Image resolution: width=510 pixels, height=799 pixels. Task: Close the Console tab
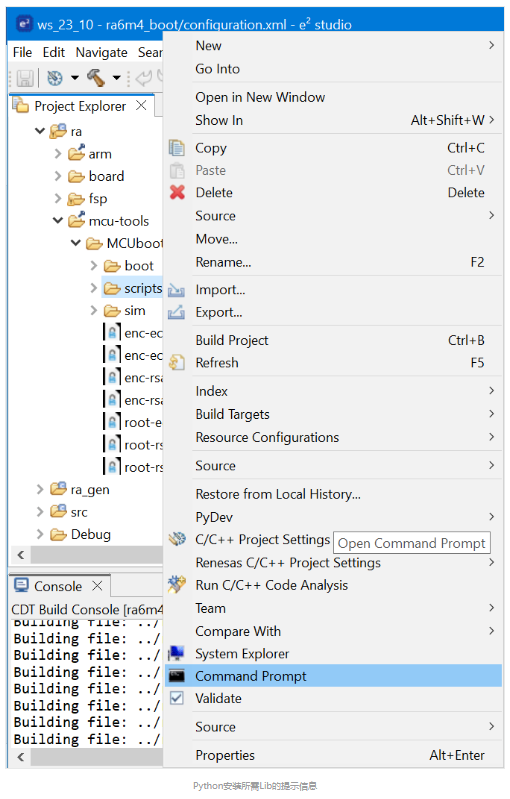pos(97,585)
